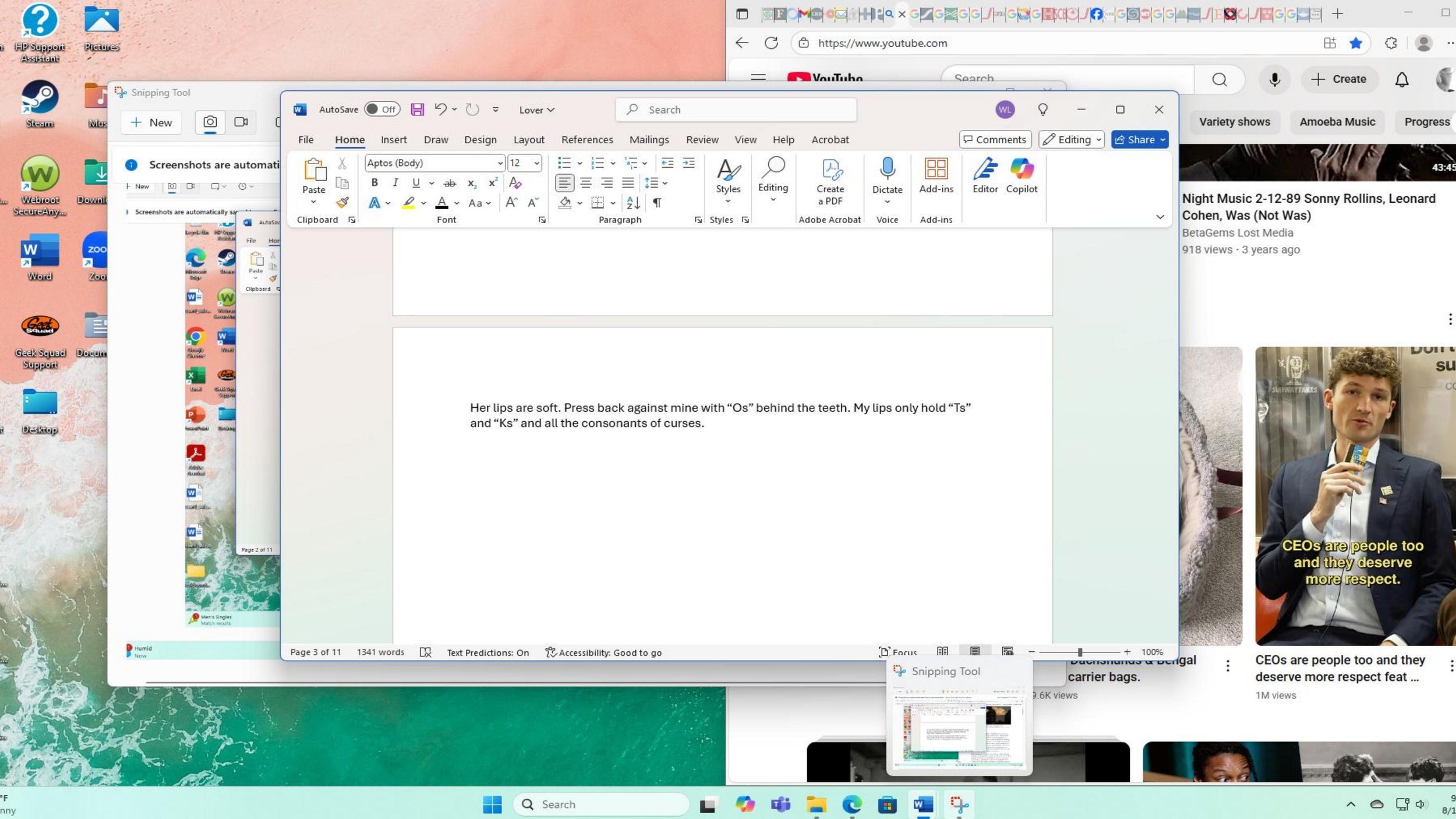
Task: Enable Focus mode in Word
Action: click(897, 652)
